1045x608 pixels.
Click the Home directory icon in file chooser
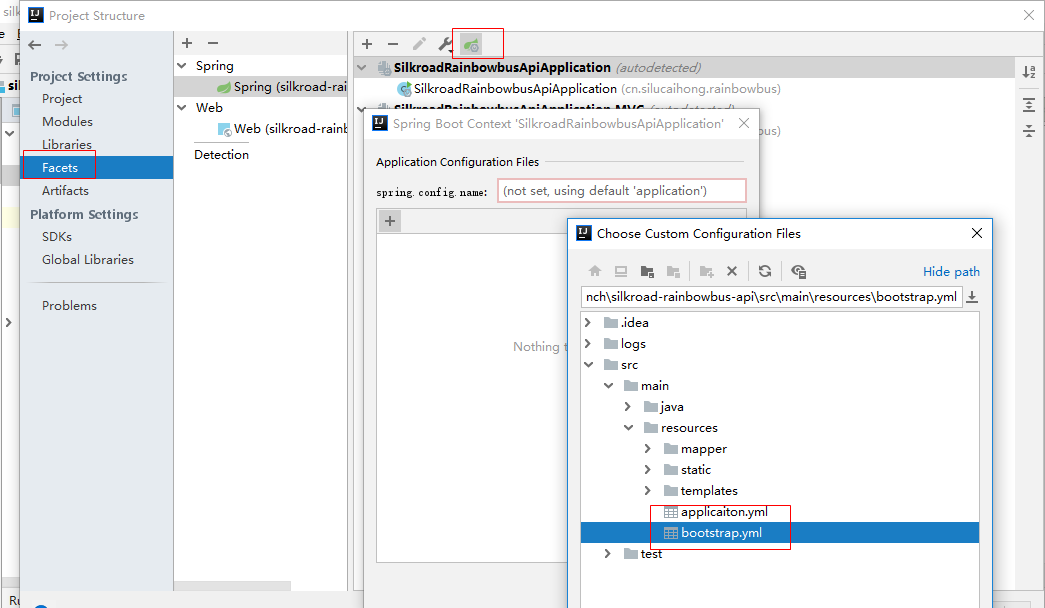[x=594, y=271]
